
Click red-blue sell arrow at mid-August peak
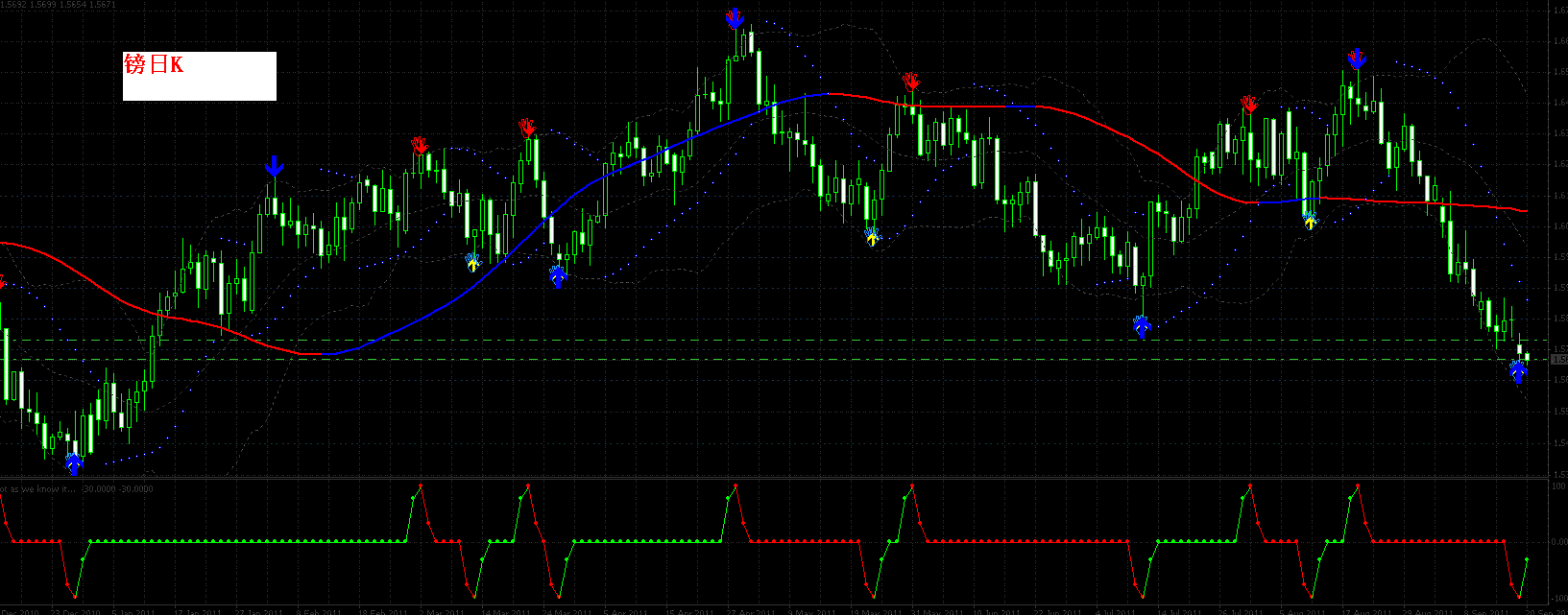click(1357, 59)
